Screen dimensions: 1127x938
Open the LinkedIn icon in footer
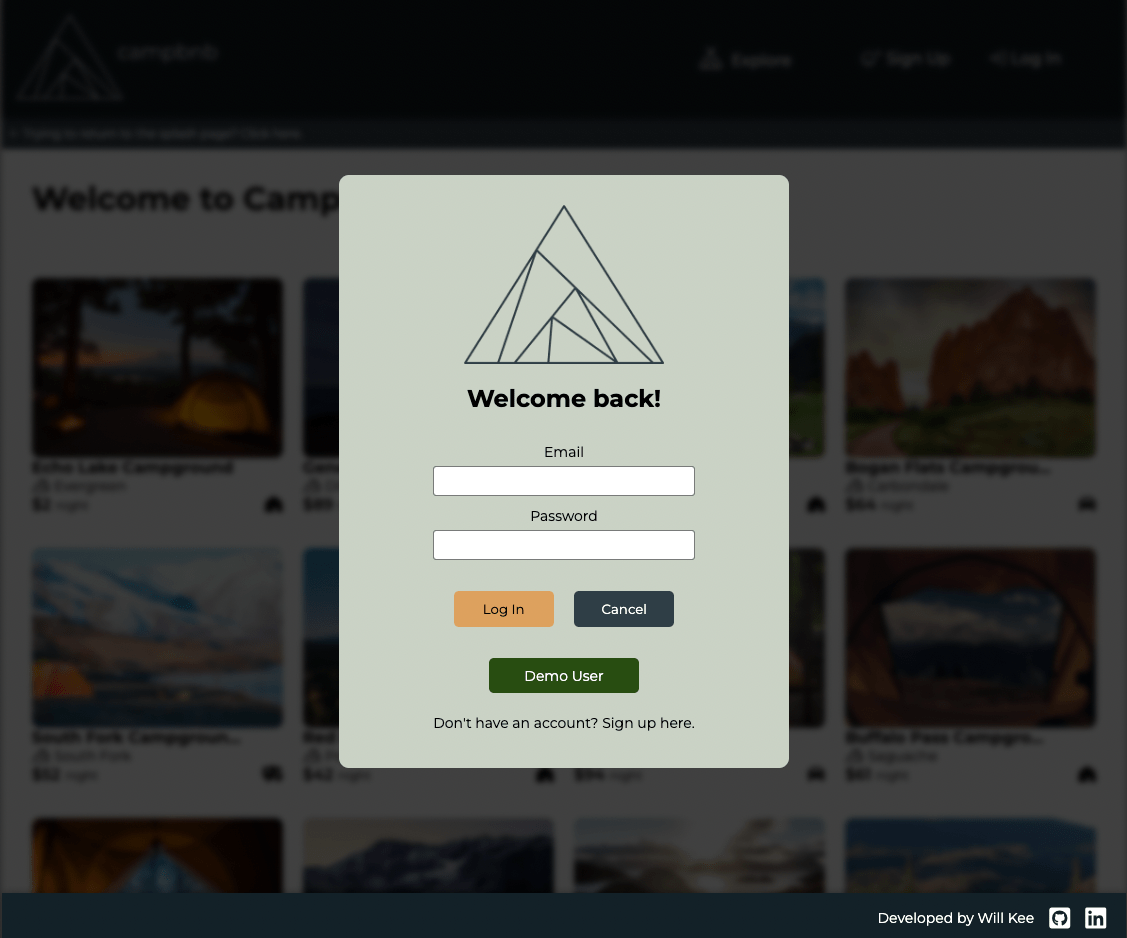tap(1095, 918)
